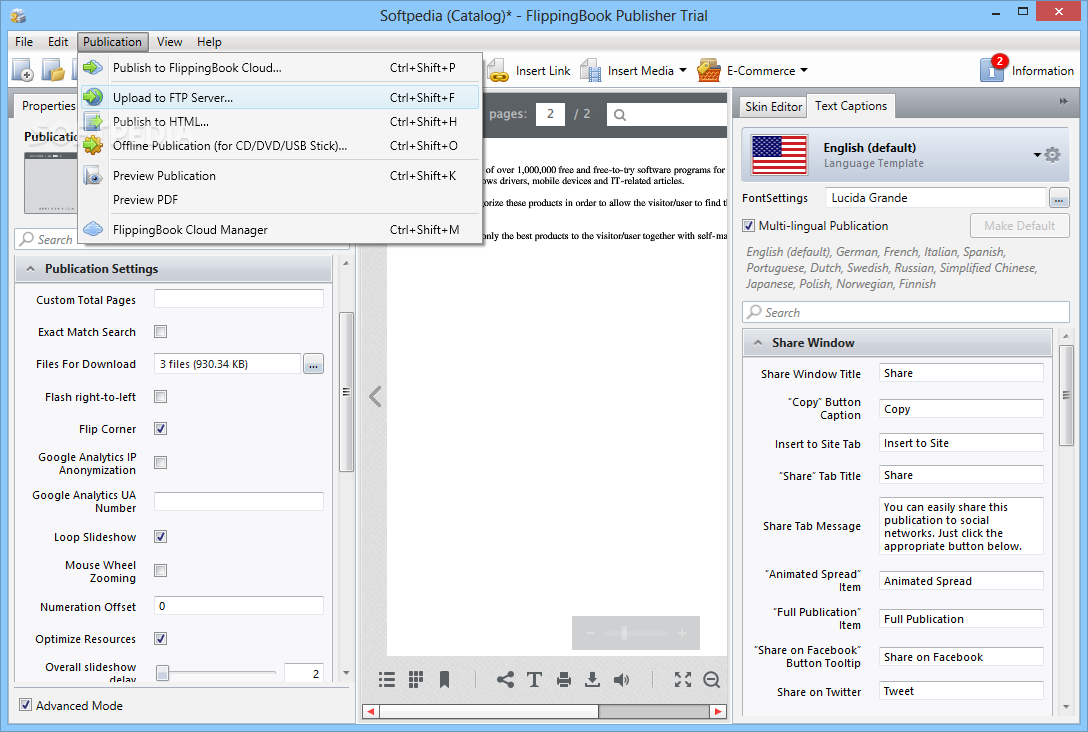Viewport: 1088px width, 732px height.
Task: Click the open project folder toolbar icon
Action: pyautogui.click(x=53, y=70)
